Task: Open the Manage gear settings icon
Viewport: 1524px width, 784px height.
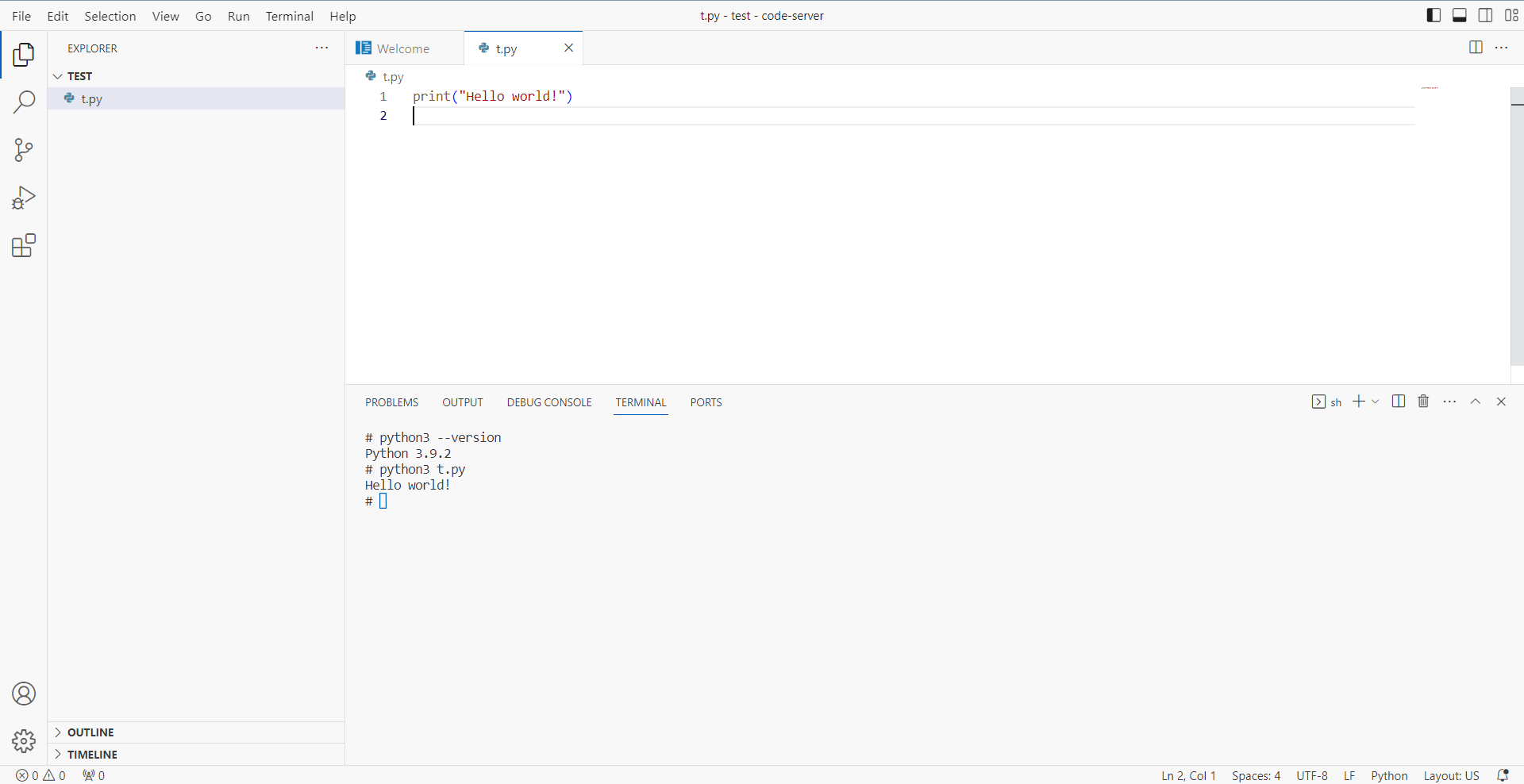Action: tap(24, 741)
